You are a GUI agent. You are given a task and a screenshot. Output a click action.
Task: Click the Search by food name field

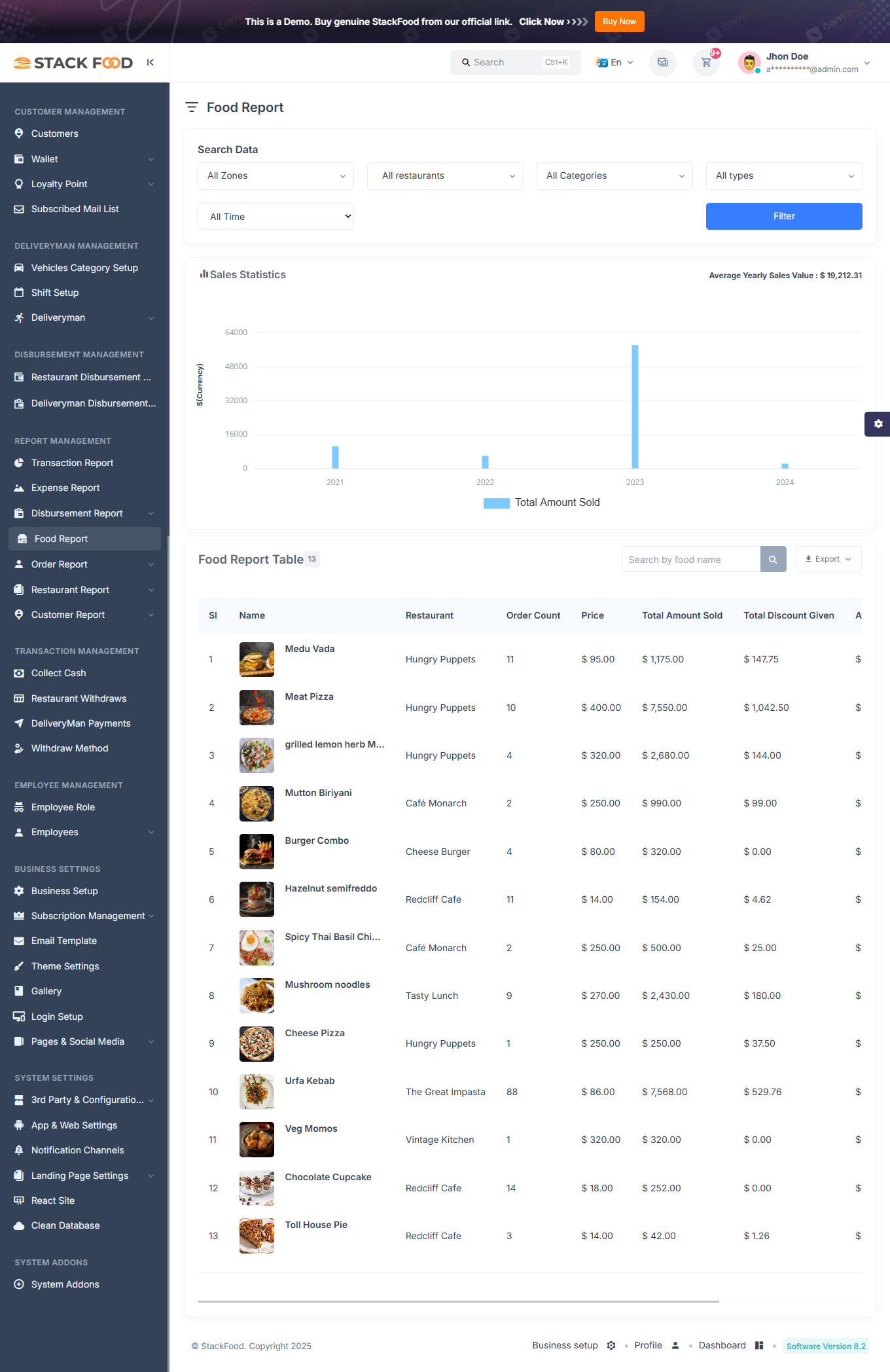(690, 560)
